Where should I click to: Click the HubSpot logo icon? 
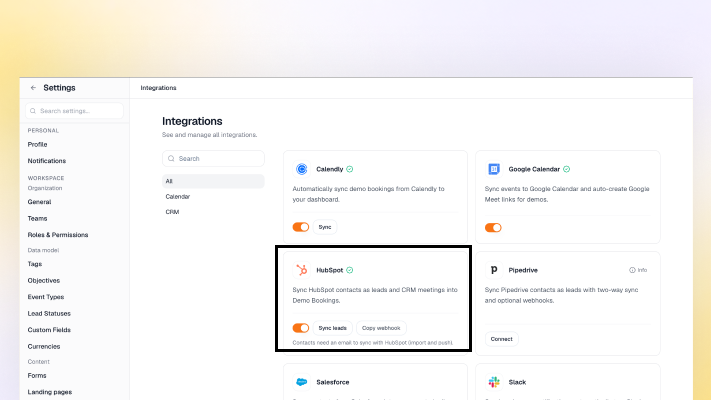pos(302,270)
